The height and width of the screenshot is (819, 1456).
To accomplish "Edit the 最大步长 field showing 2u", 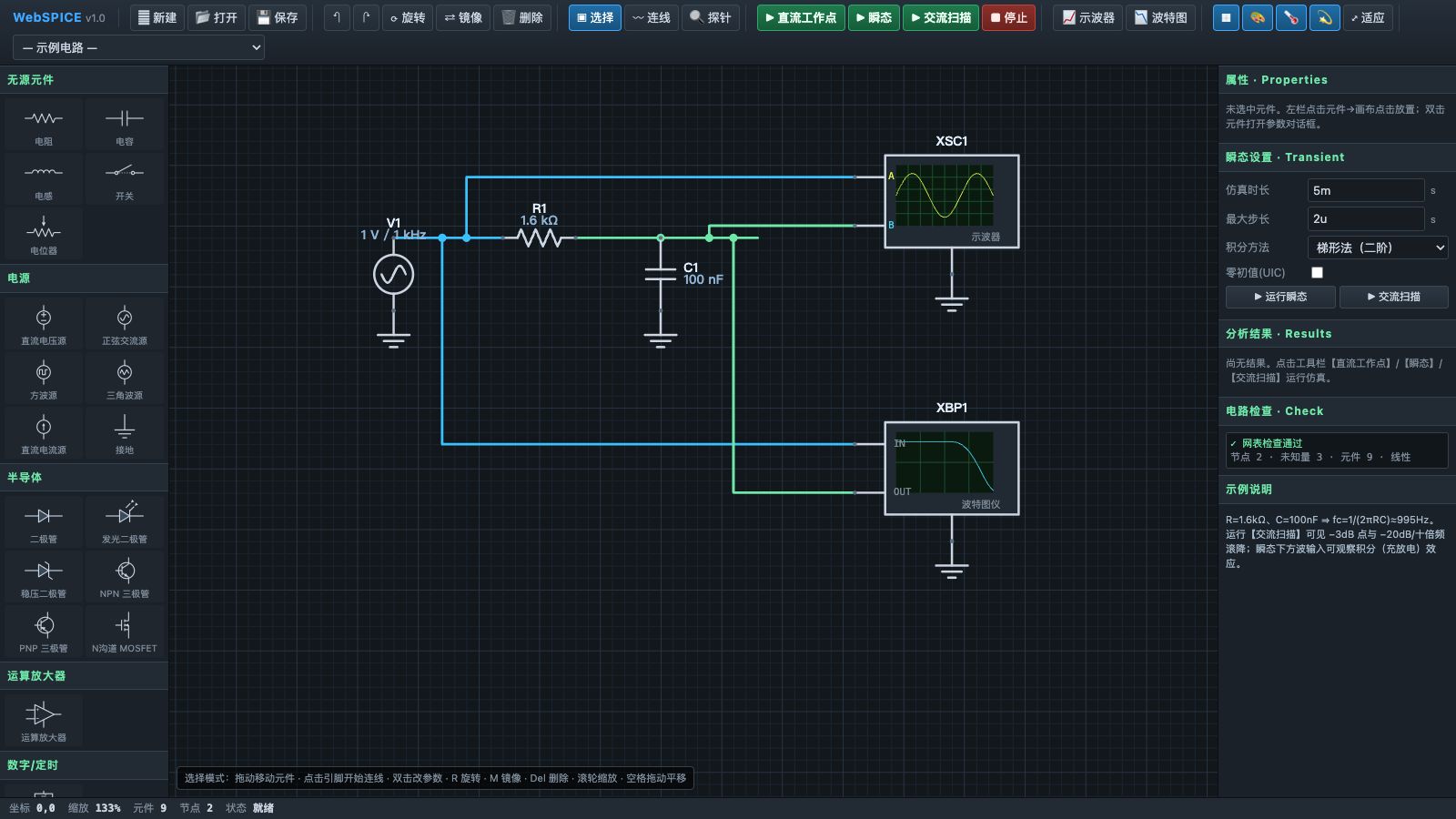I will click(1366, 218).
